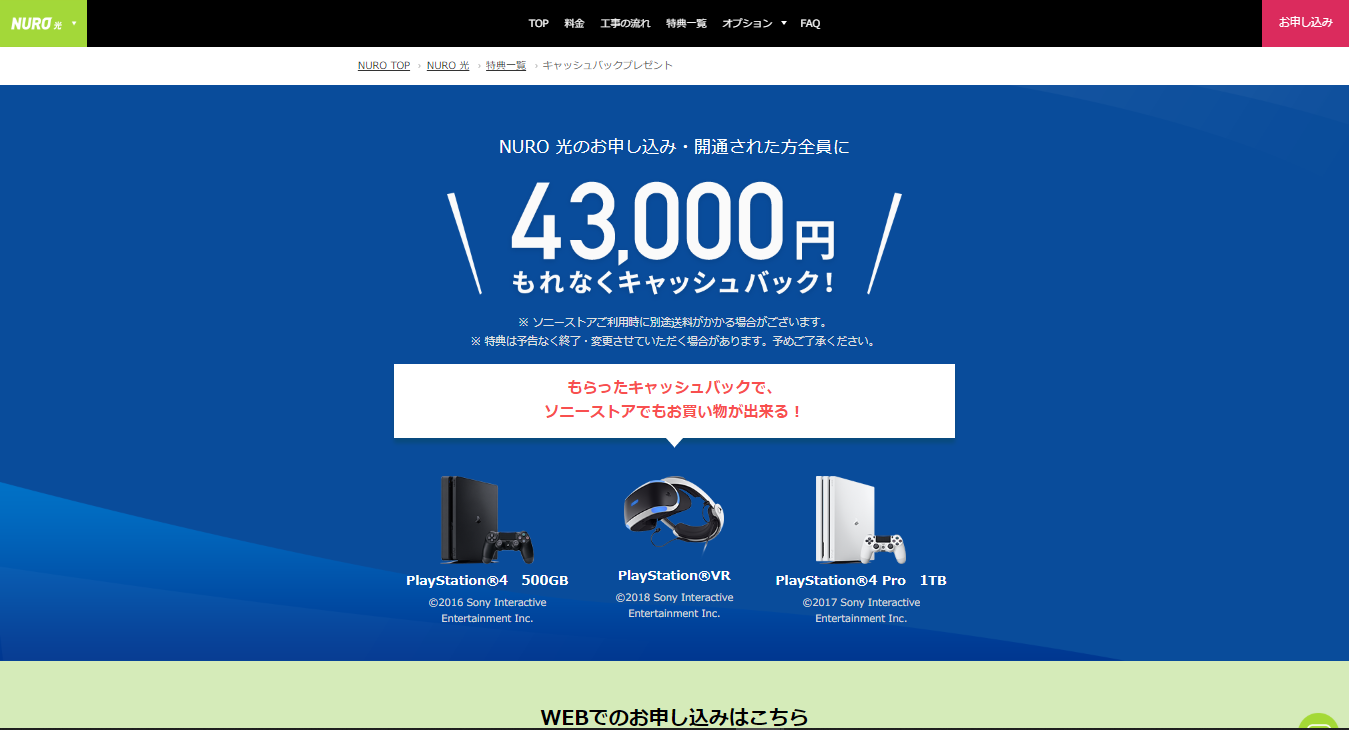
Task: Click the もらったキャッシュバックで、 text
Action: pos(671,387)
